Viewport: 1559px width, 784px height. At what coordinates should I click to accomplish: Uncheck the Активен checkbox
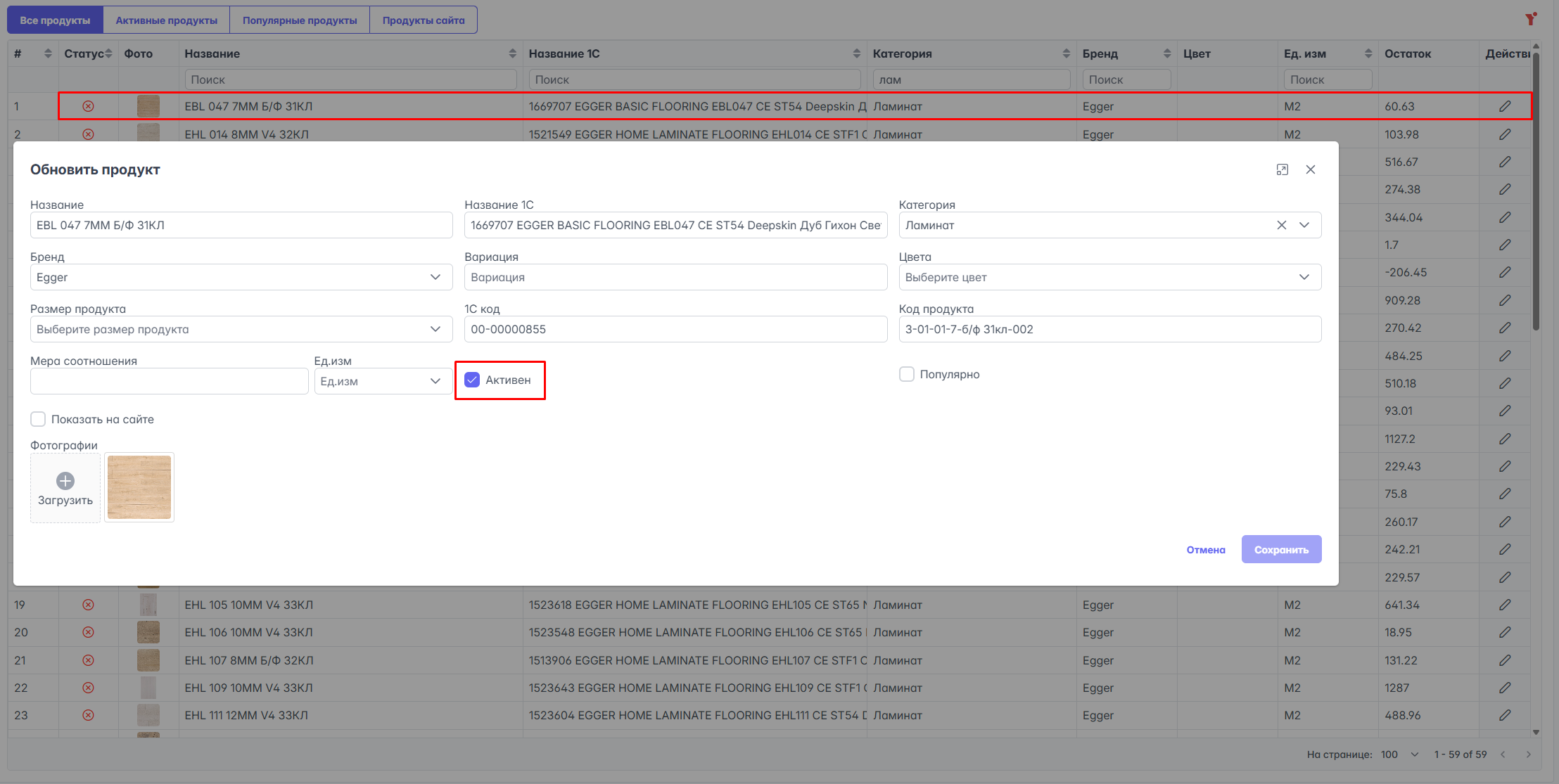472,380
